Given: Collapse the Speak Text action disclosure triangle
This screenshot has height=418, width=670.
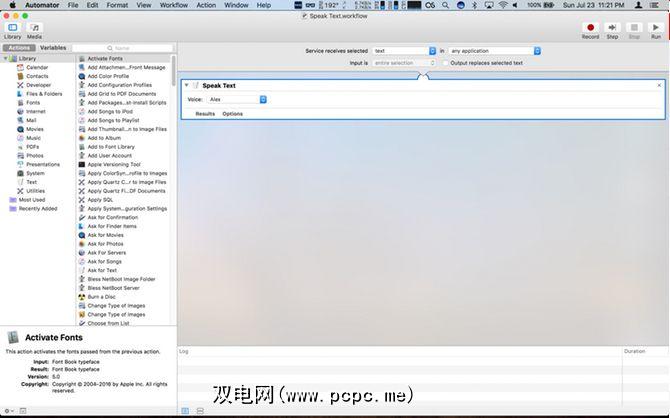Looking at the screenshot, I should [187, 85].
